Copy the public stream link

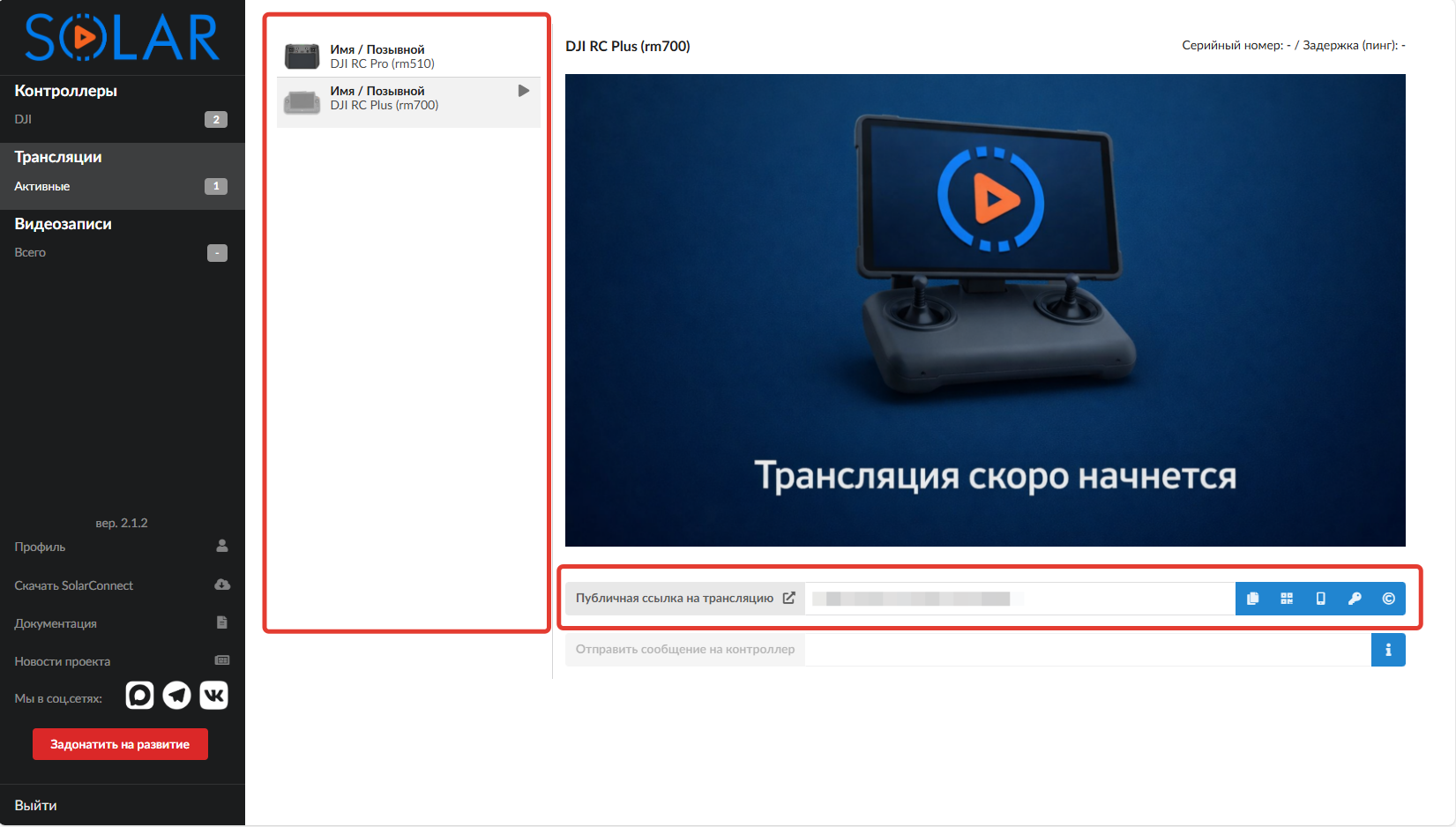(1252, 599)
